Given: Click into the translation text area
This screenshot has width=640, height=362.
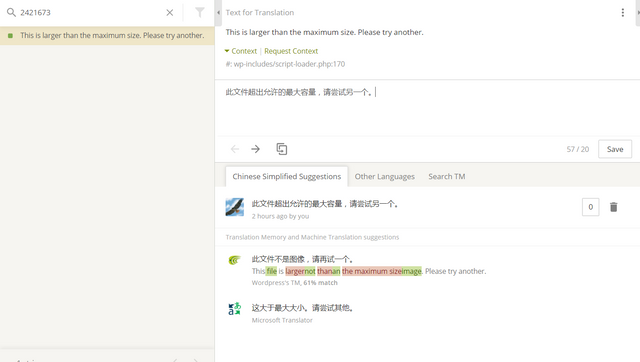Looking at the screenshot, I should 427,108.
